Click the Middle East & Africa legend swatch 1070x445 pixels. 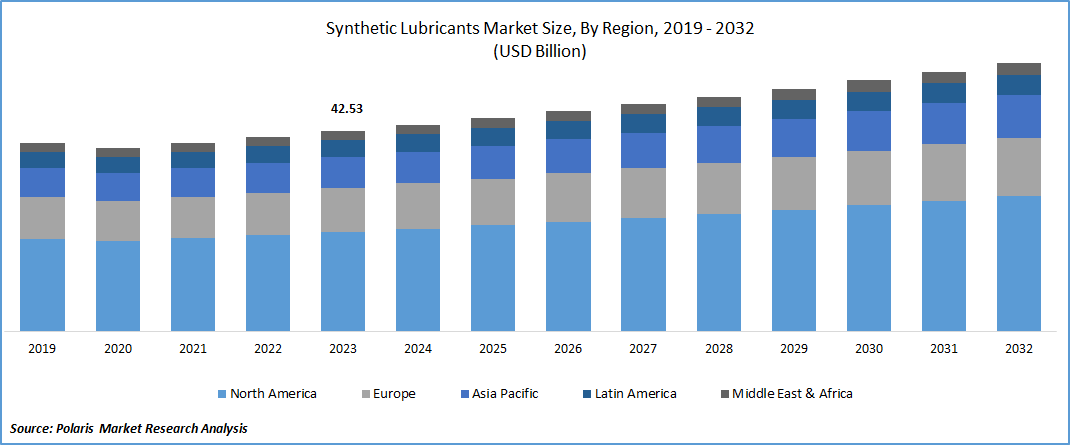click(724, 394)
